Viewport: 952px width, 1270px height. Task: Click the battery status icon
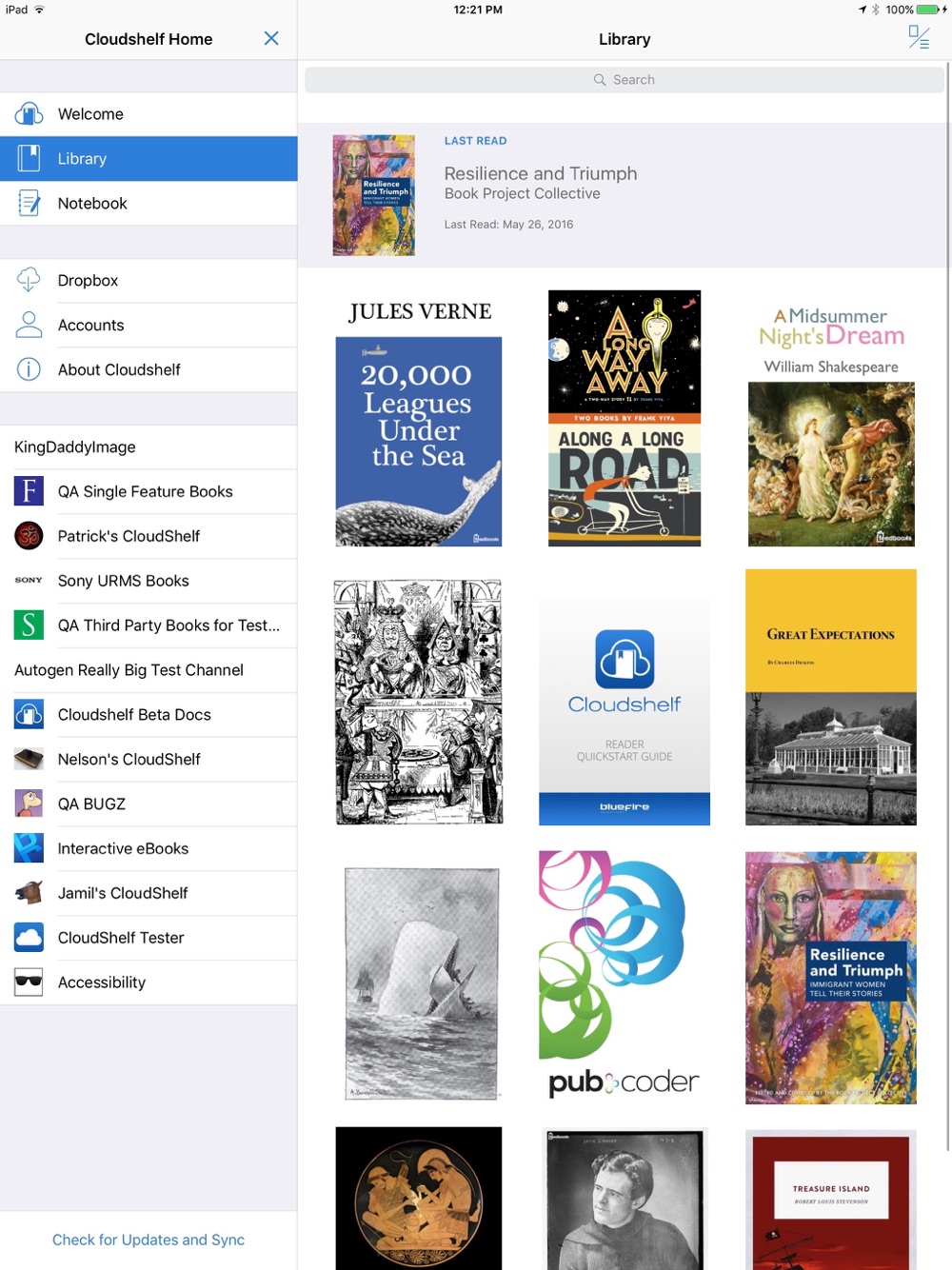point(928,10)
